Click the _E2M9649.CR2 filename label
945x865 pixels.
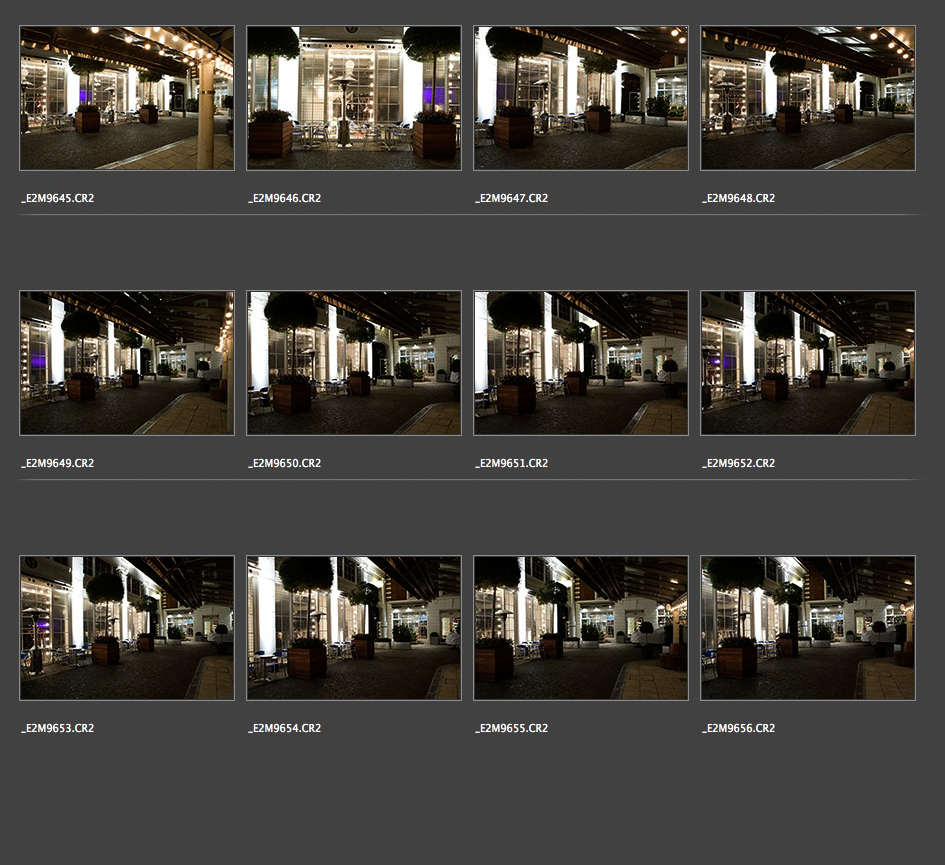(58, 463)
